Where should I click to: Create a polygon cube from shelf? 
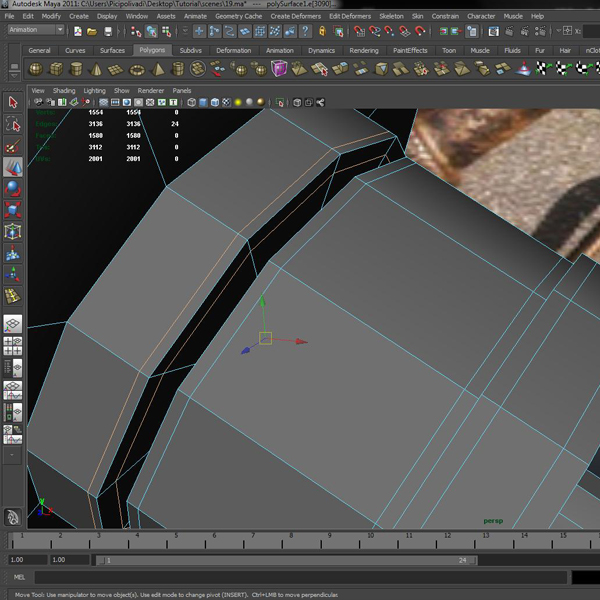[x=56, y=69]
